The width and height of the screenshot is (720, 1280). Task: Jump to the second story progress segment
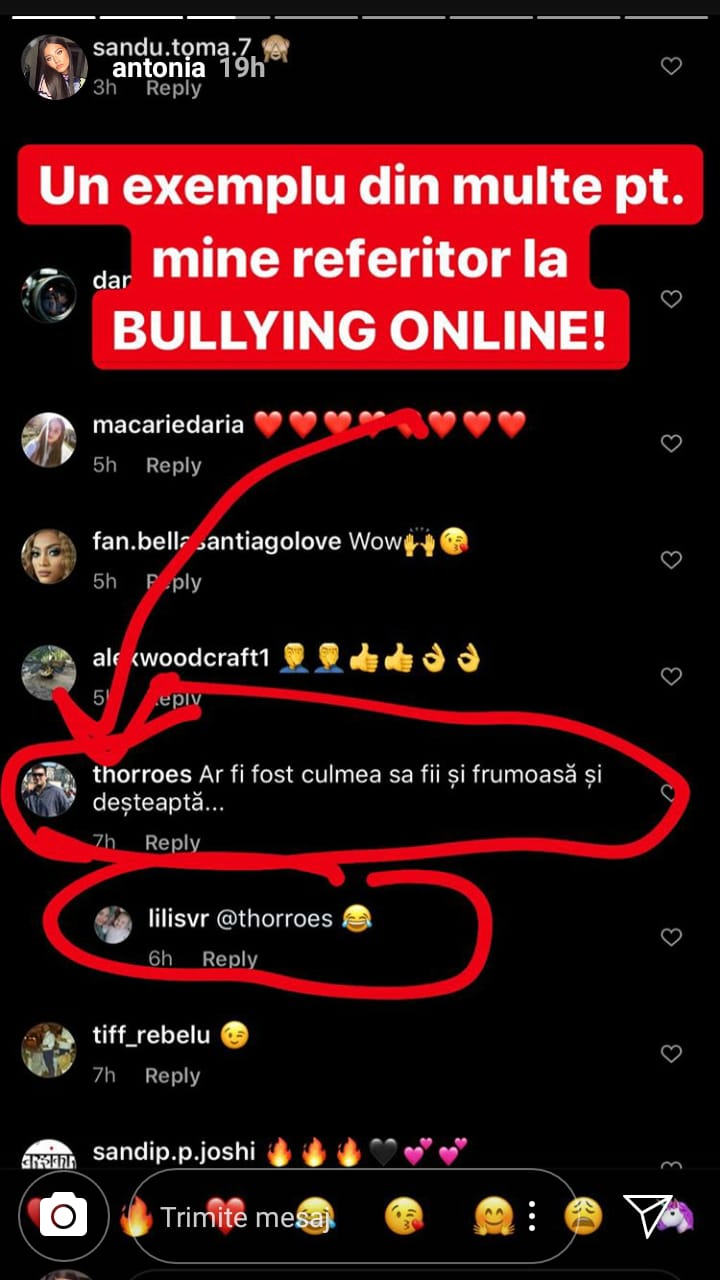click(x=141, y=17)
